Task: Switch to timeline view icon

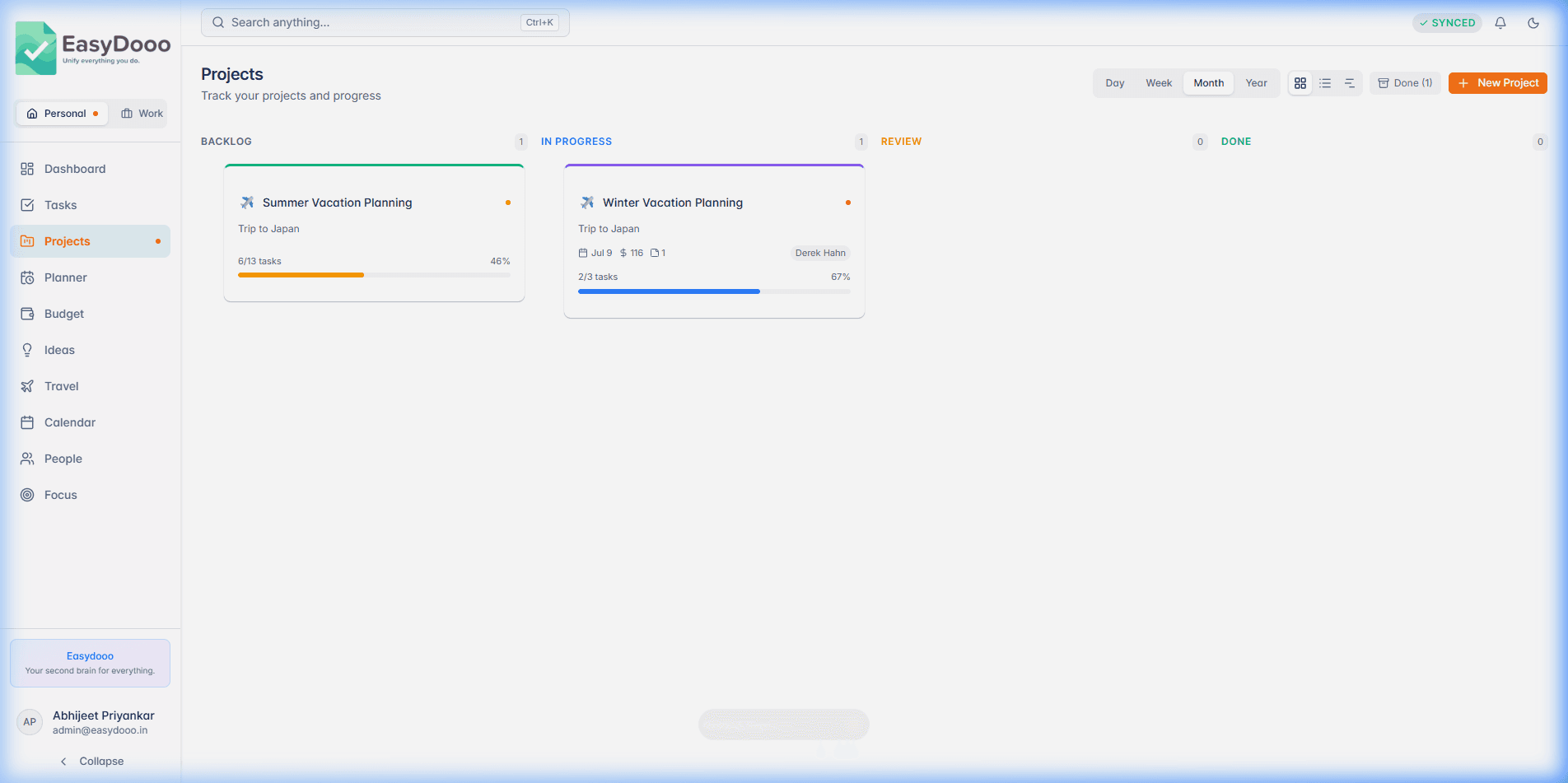Action: tap(1350, 83)
